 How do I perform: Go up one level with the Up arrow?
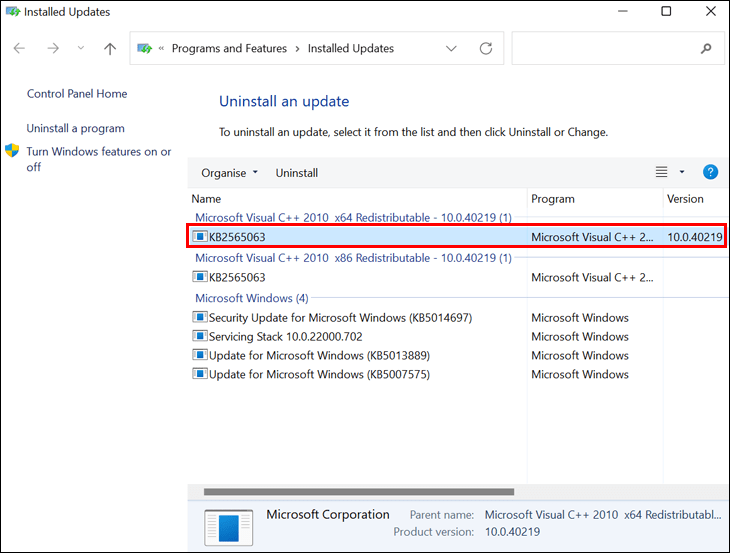[110, 48]
